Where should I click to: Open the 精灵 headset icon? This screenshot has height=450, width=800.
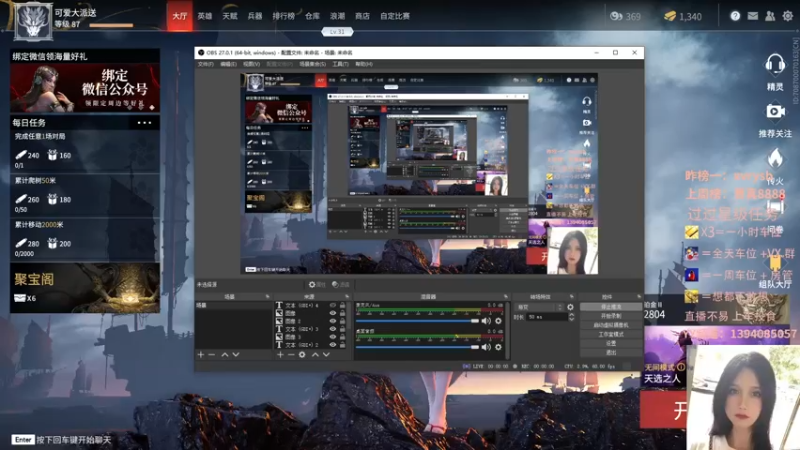[775, 65]
